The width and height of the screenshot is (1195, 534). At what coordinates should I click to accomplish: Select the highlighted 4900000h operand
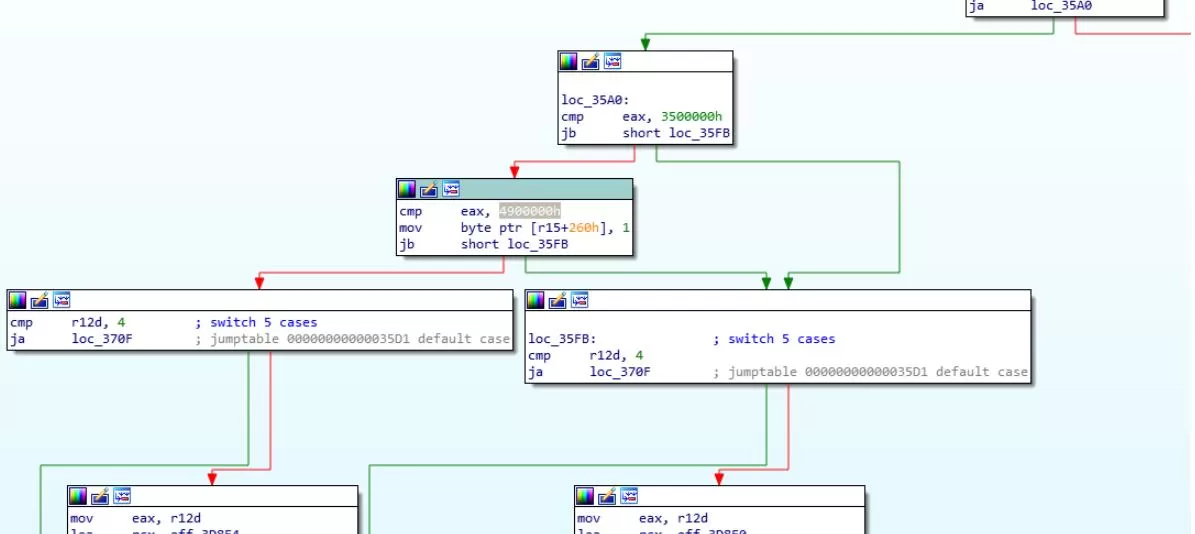(x=530, y=211)
